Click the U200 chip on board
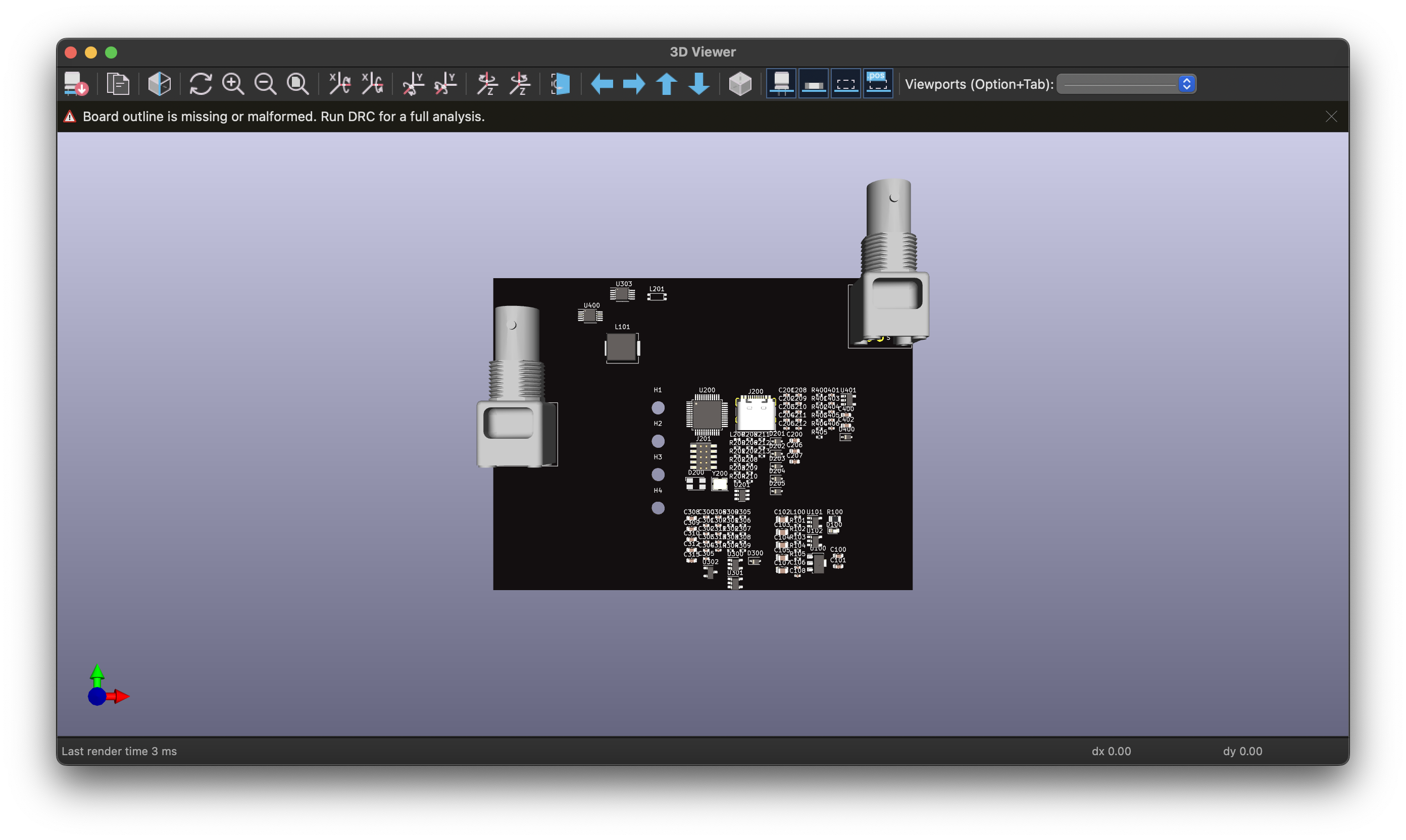1406x840 pixels. coord(706,414)
